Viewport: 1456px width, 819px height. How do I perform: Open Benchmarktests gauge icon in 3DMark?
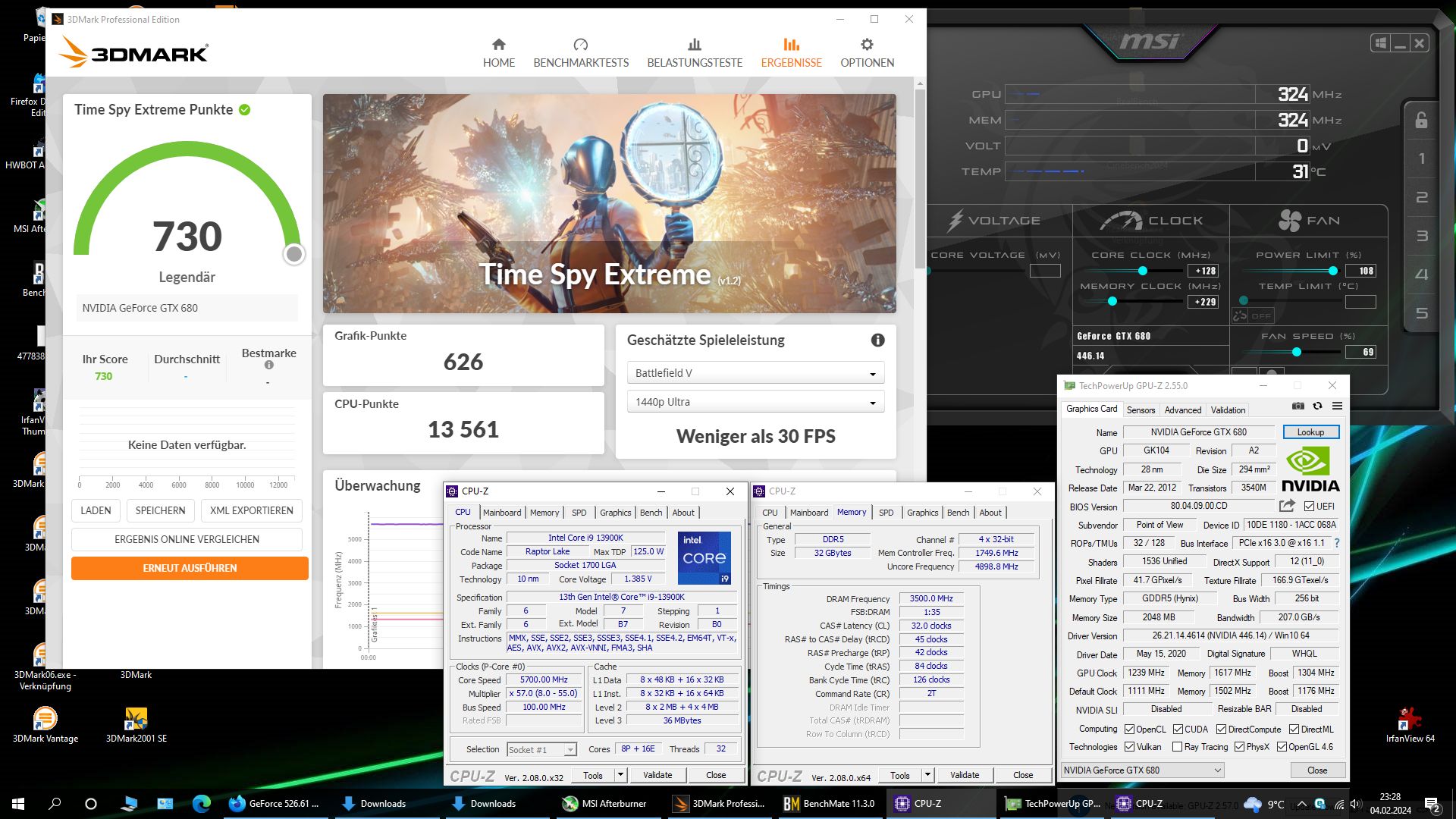click(581, 45)
